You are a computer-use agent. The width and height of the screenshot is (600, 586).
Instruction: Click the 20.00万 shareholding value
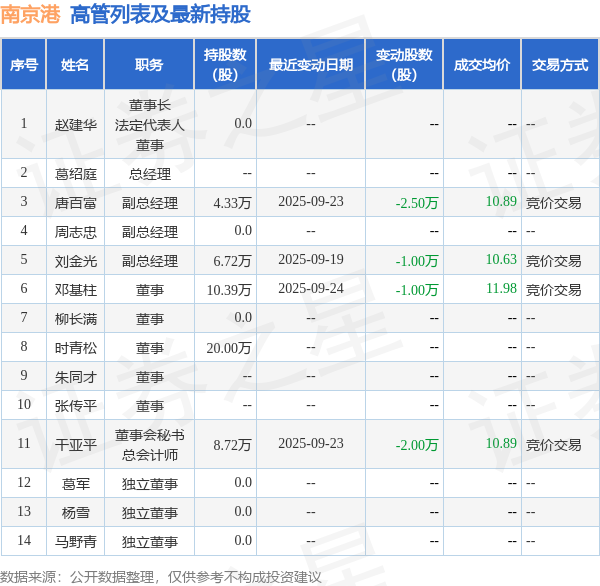229,348
